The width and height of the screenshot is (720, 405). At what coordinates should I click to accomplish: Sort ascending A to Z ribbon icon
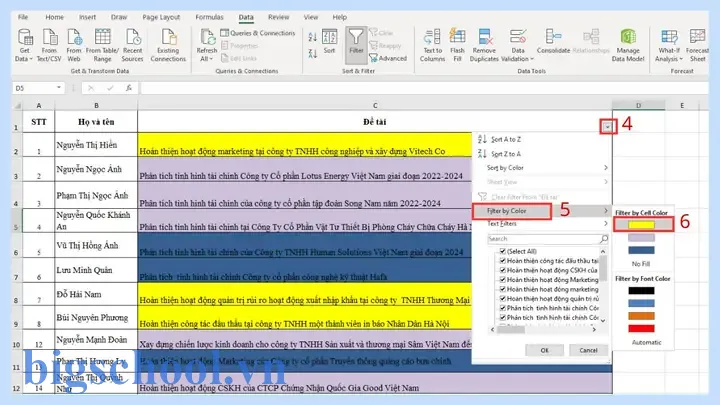tap(313, 38)
